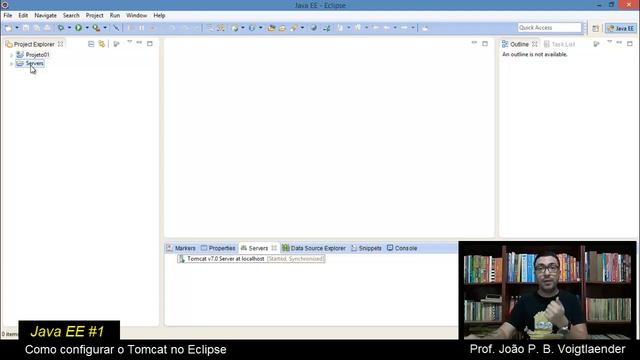Close the Outline view tab
Viewport: 640px width, 360px height.
(535, 44)
